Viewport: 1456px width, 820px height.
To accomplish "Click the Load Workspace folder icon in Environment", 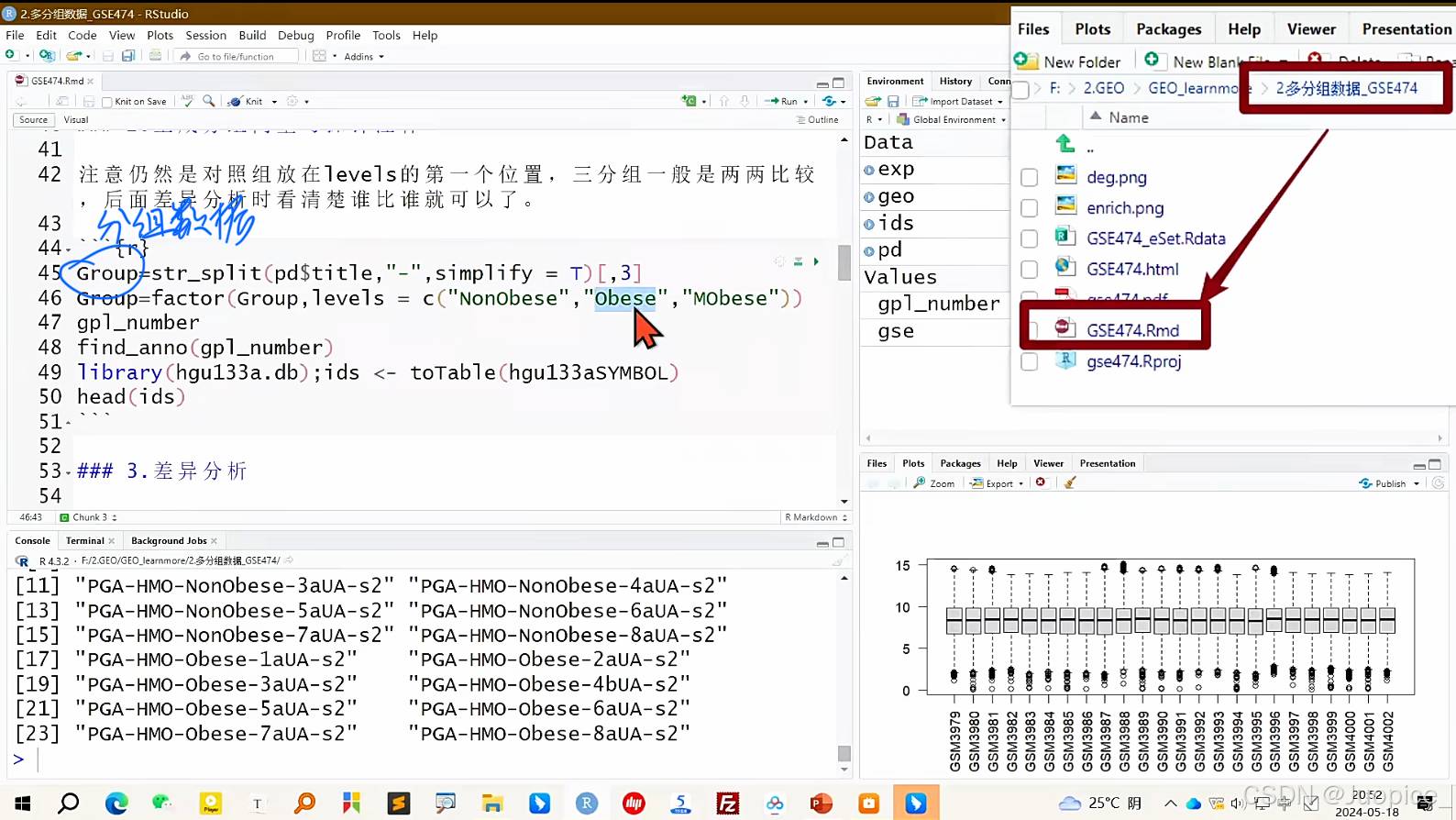I will pyautogui.click(x=873, y=101).
